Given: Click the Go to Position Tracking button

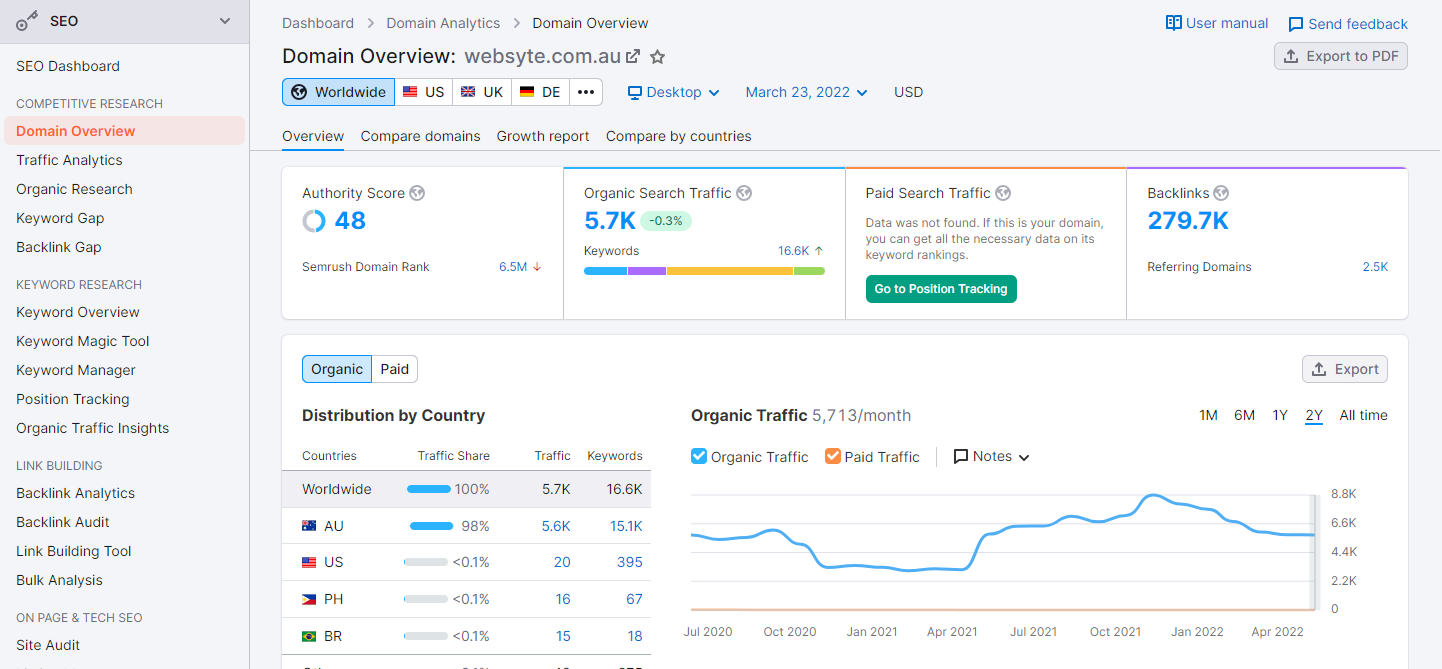Looking at the screenshot, I should [x=941, y=289].
